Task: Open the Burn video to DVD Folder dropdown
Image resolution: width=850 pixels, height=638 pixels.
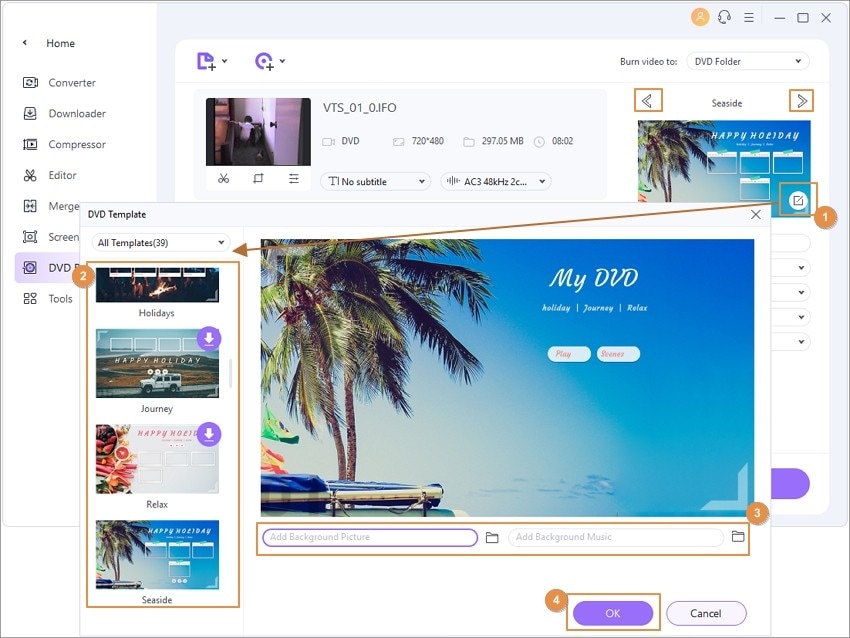Action: (x=748, y=61)
